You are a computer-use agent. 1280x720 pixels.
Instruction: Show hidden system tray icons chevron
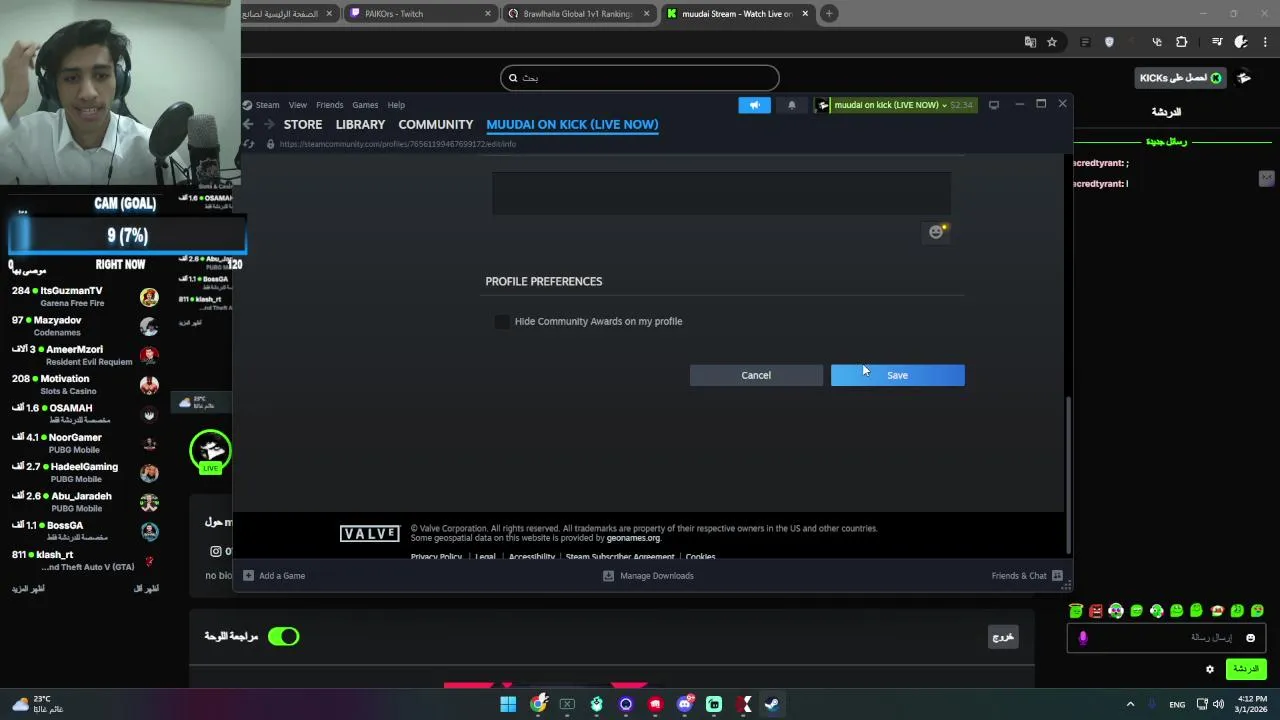click(1130, 704)
